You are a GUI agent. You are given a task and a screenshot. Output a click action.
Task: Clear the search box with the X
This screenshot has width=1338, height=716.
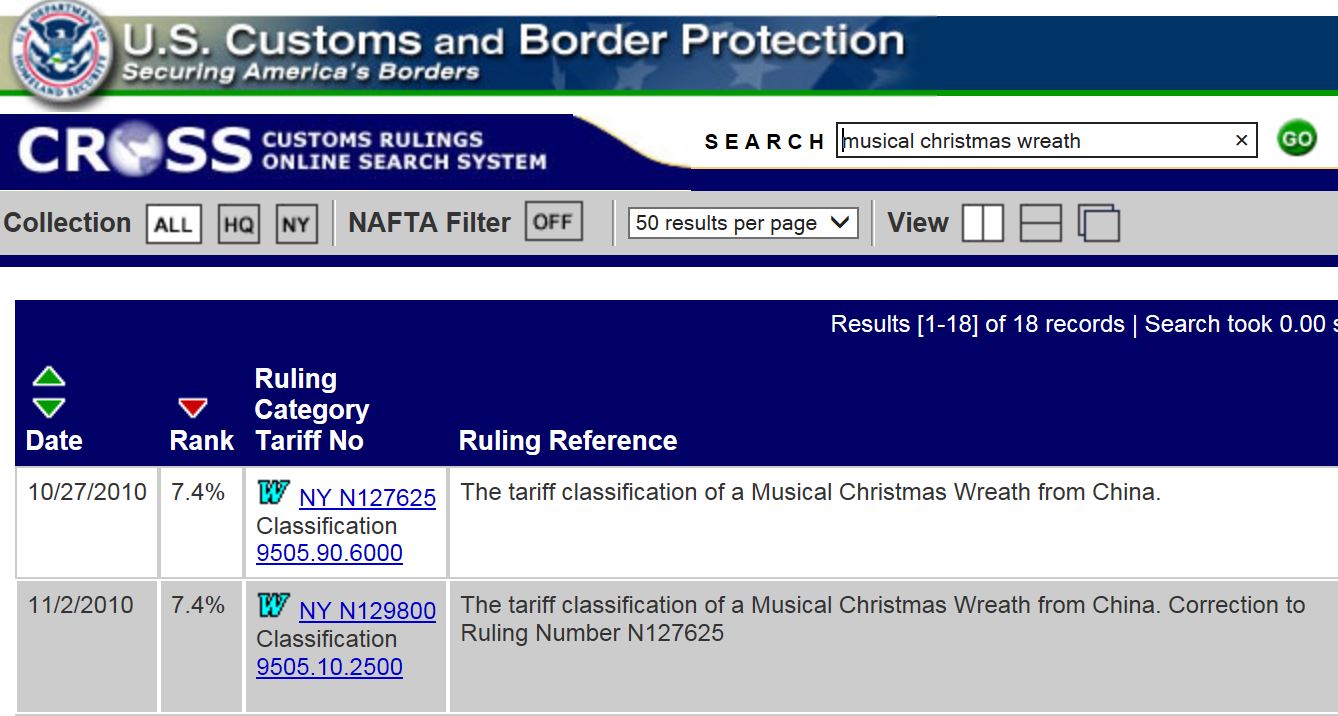point(1241,141)
